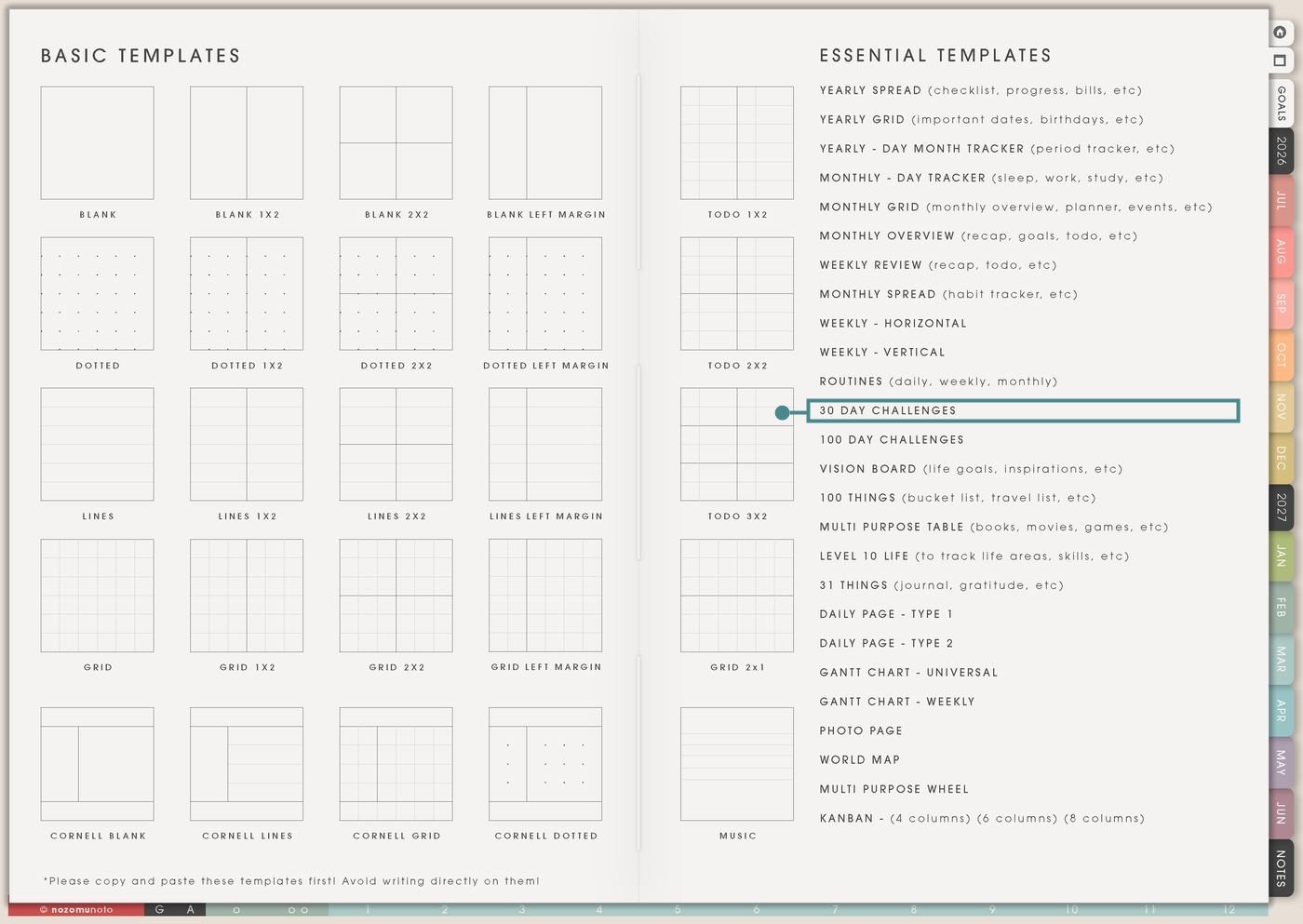This screenshot has width=1303, height=924.
Task: Select the BLANK LEFT MARGIN template thumbnail
Action: (545, 143)
